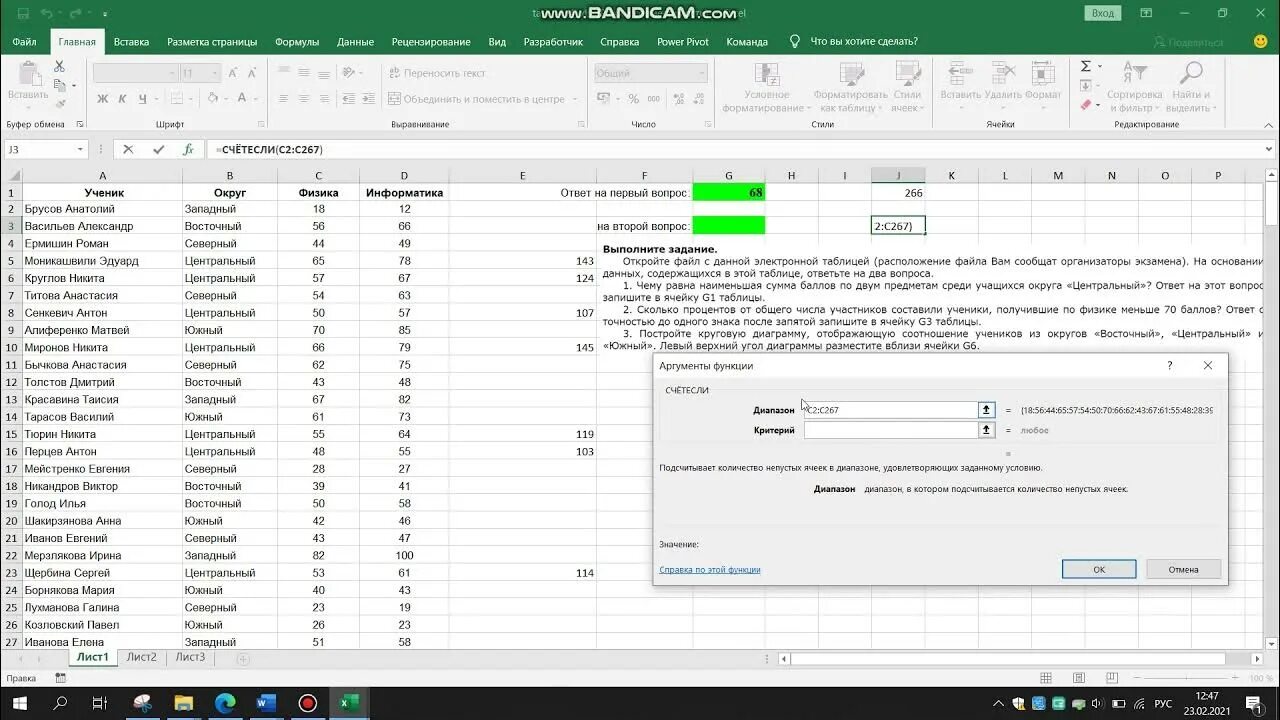Open Word from the taskbar

click(265, 703)
